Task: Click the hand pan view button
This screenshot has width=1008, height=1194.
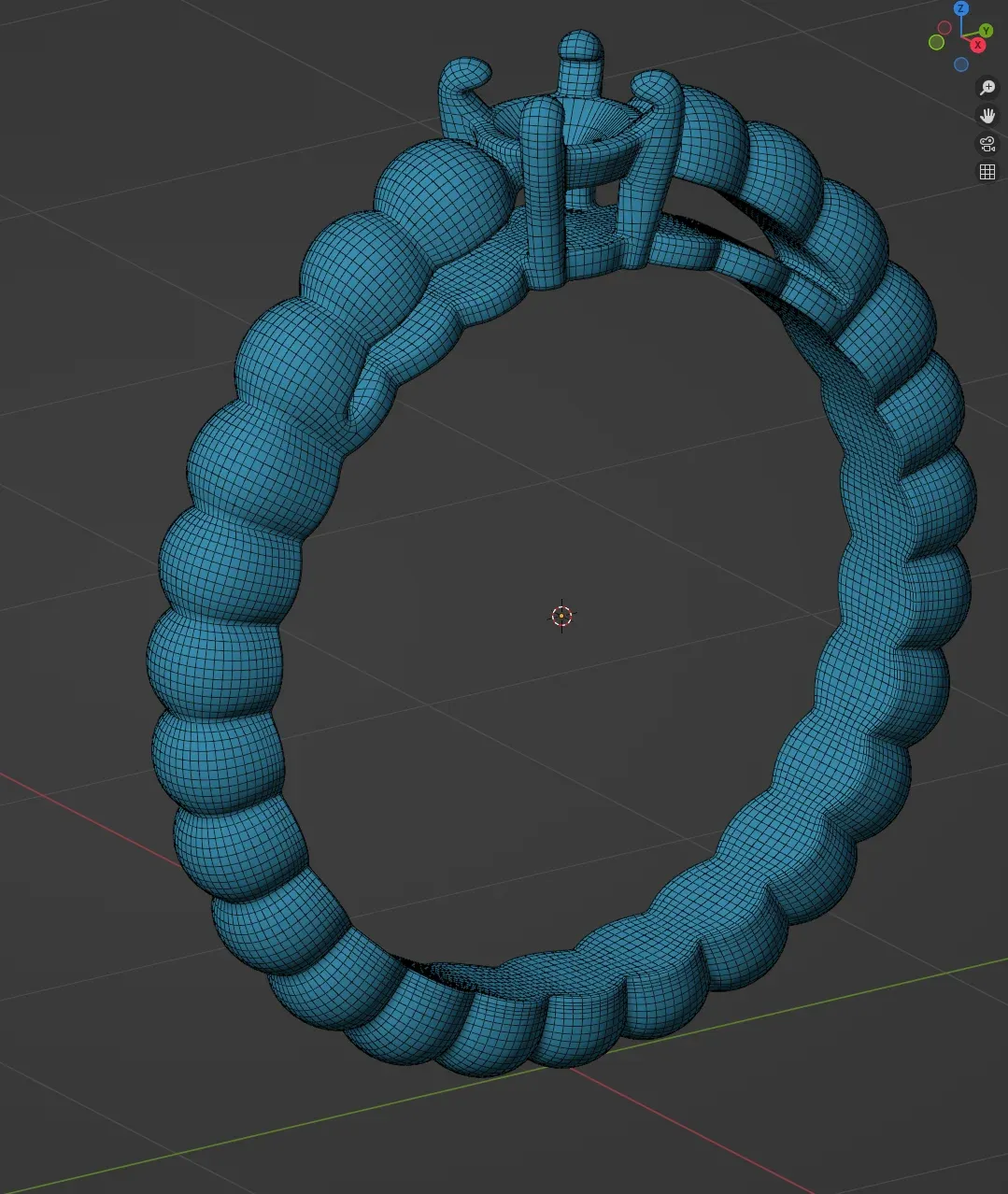Action: coord(987,116)
